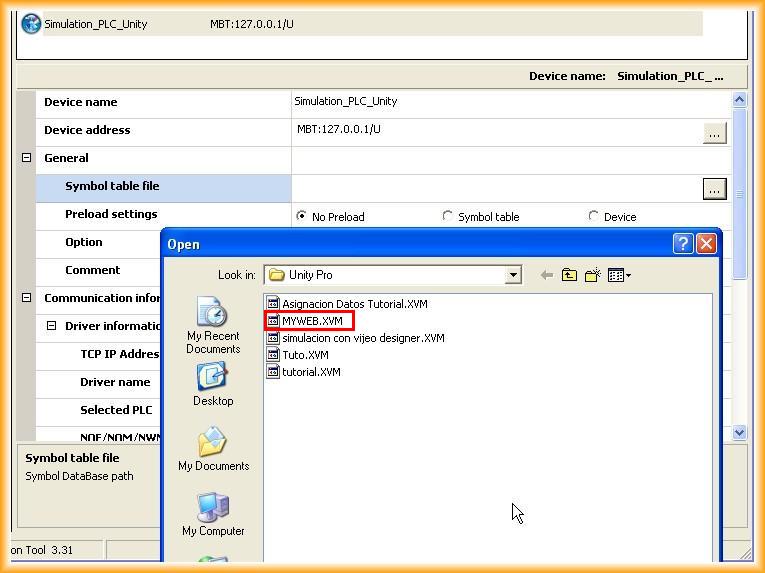Choose Symbol table preload option
The height and width of the screenshot is (573, 765).
click(448, 216)
